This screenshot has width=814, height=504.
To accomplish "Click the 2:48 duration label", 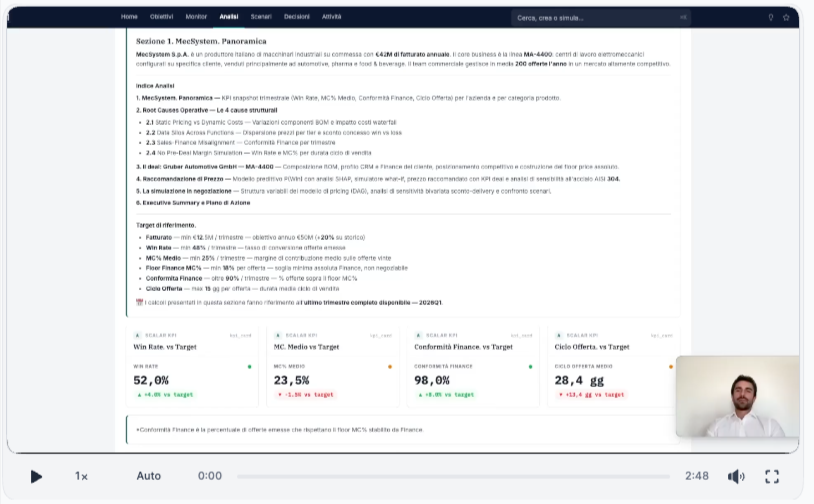I will [697, 476].
